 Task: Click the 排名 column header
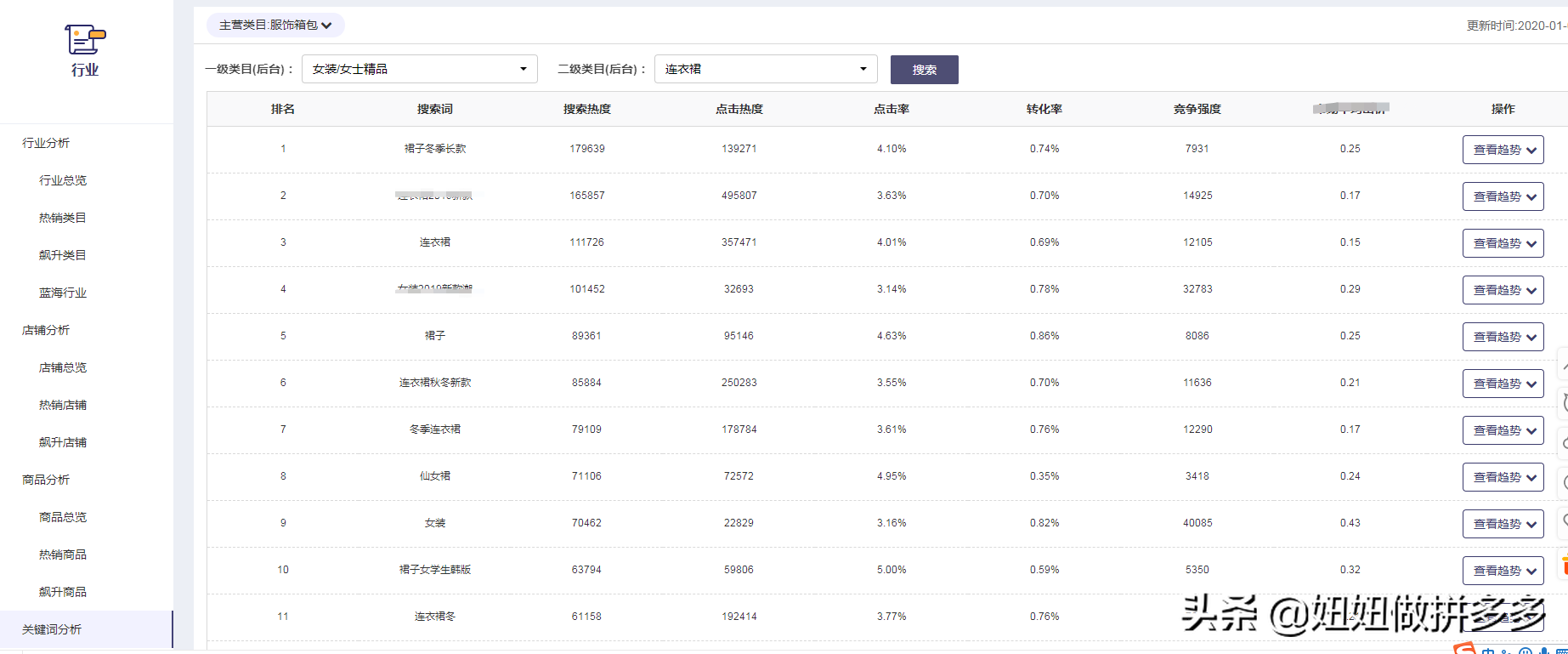283,109
